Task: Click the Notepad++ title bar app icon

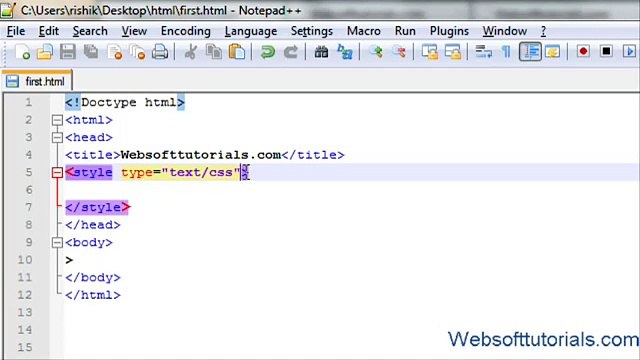Action: (8, 10)
